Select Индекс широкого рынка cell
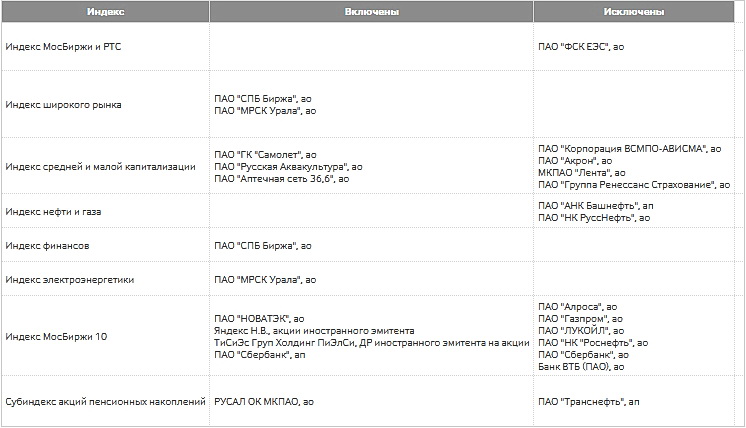 click(x=63, y=105)
